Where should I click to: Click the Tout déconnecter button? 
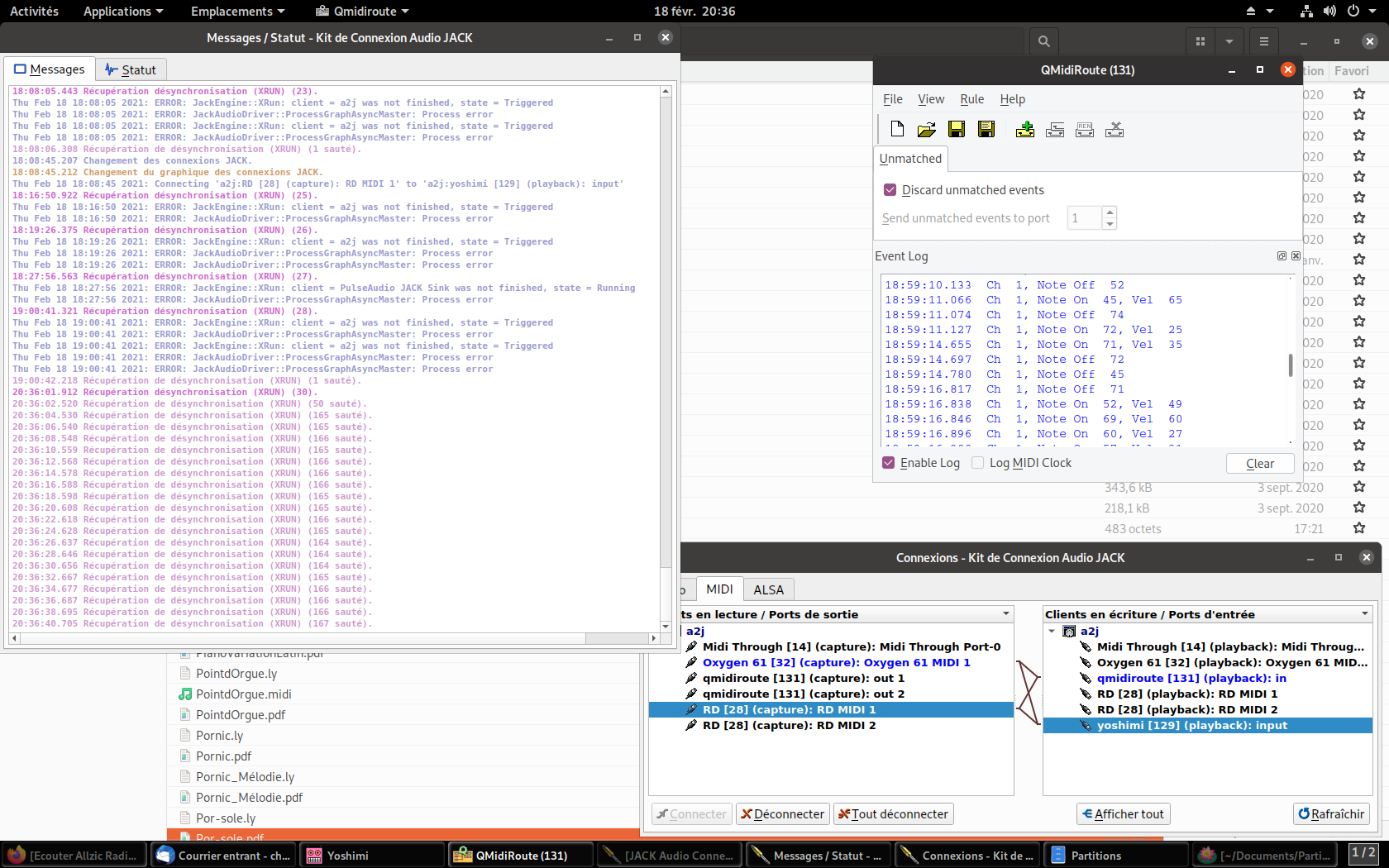(893, 814)
